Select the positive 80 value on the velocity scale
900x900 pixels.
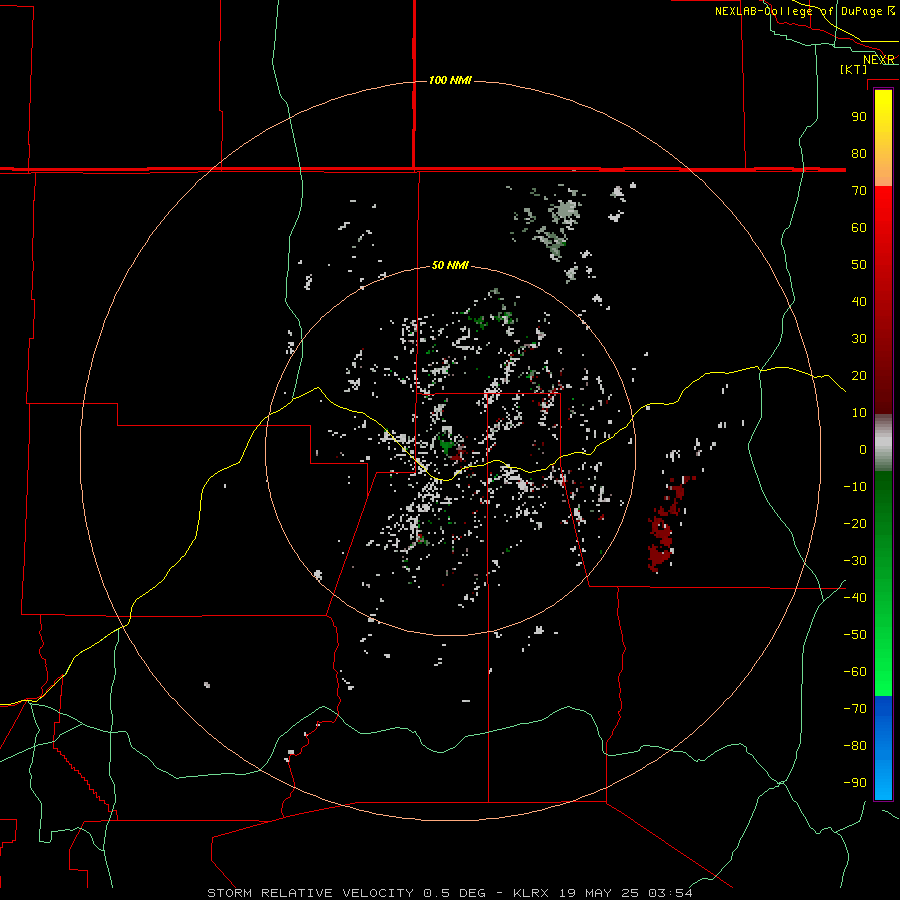[859, 153]
